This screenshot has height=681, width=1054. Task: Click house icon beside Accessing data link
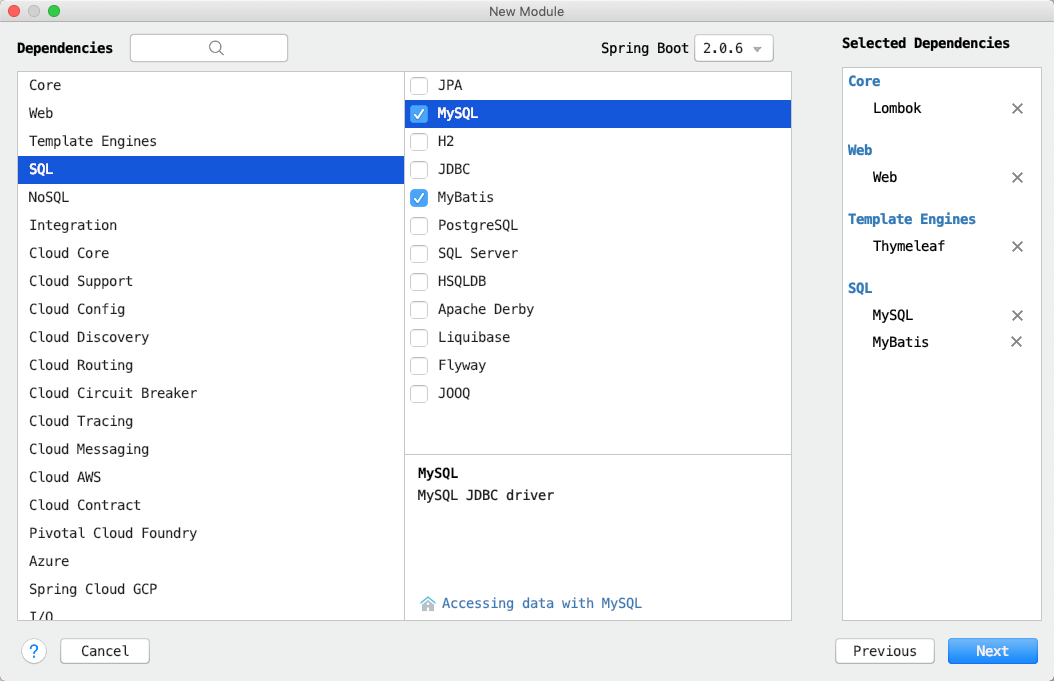[x=428, y=603]
